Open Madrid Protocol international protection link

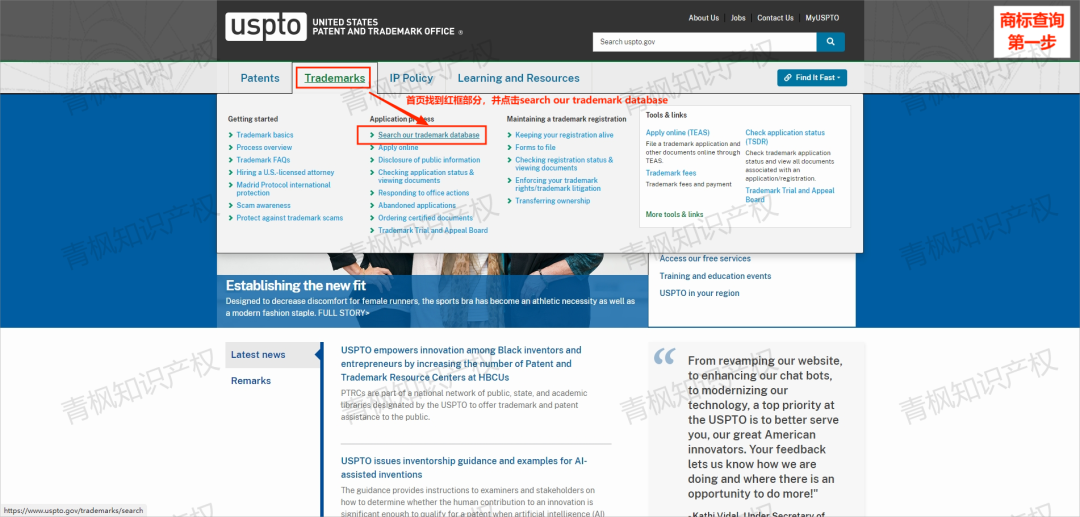283,189
